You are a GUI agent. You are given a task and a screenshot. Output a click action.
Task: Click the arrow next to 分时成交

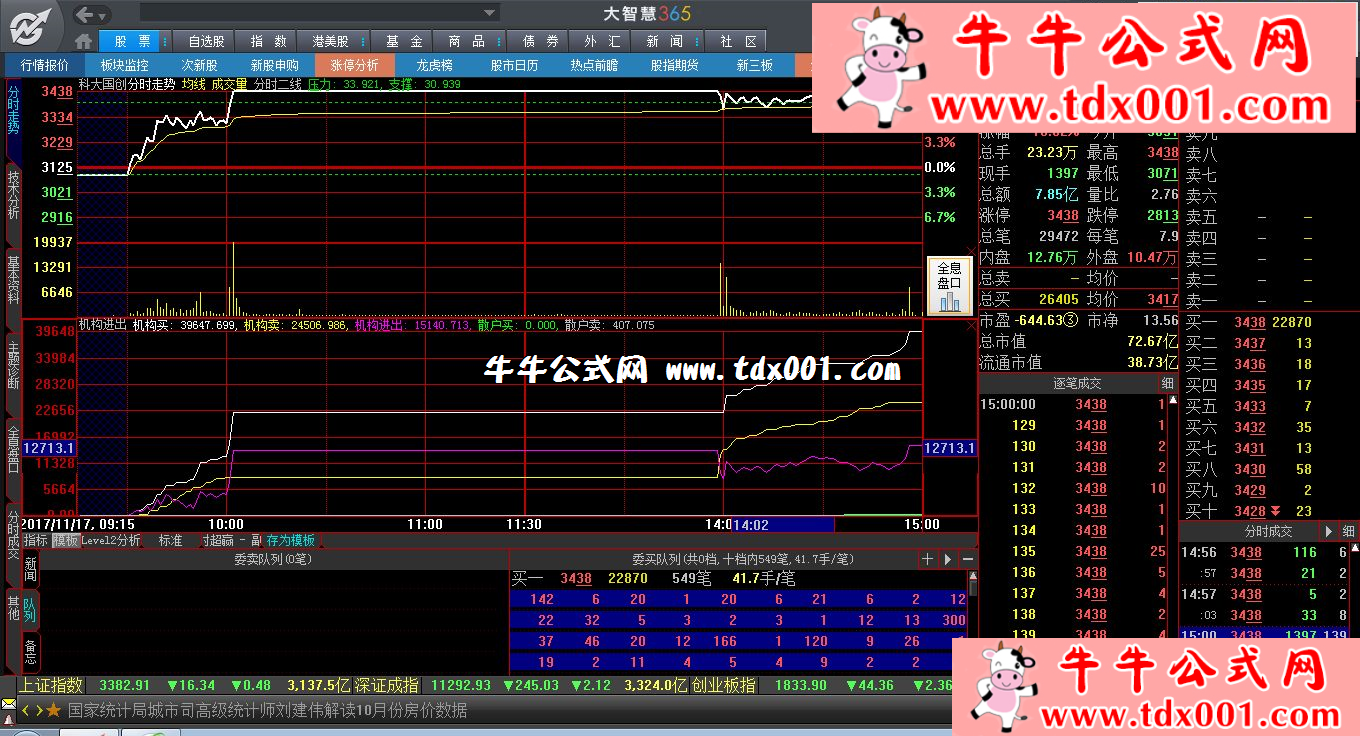[x=1328, y=531]
